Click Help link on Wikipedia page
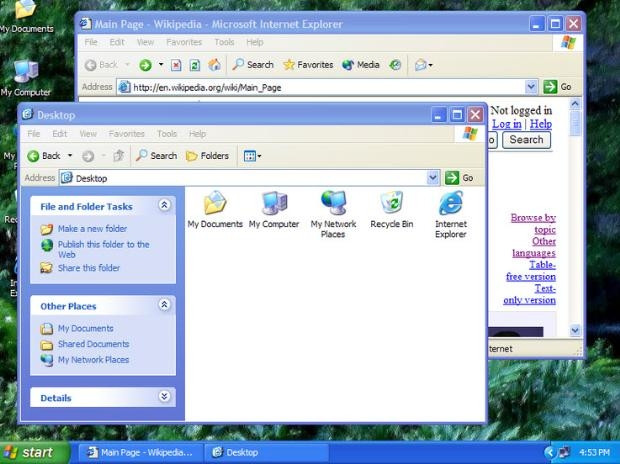 pyautogui.click(x=541, y=124)
